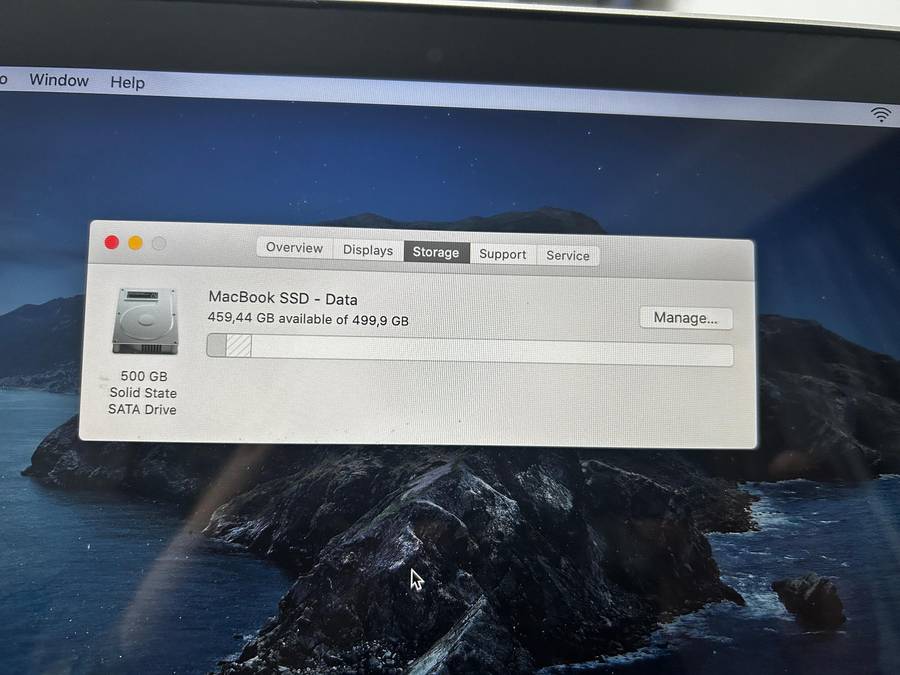Click the Wi-Fi status icon
The height and width of the screenshot is (675, 900).
point(881,114)
